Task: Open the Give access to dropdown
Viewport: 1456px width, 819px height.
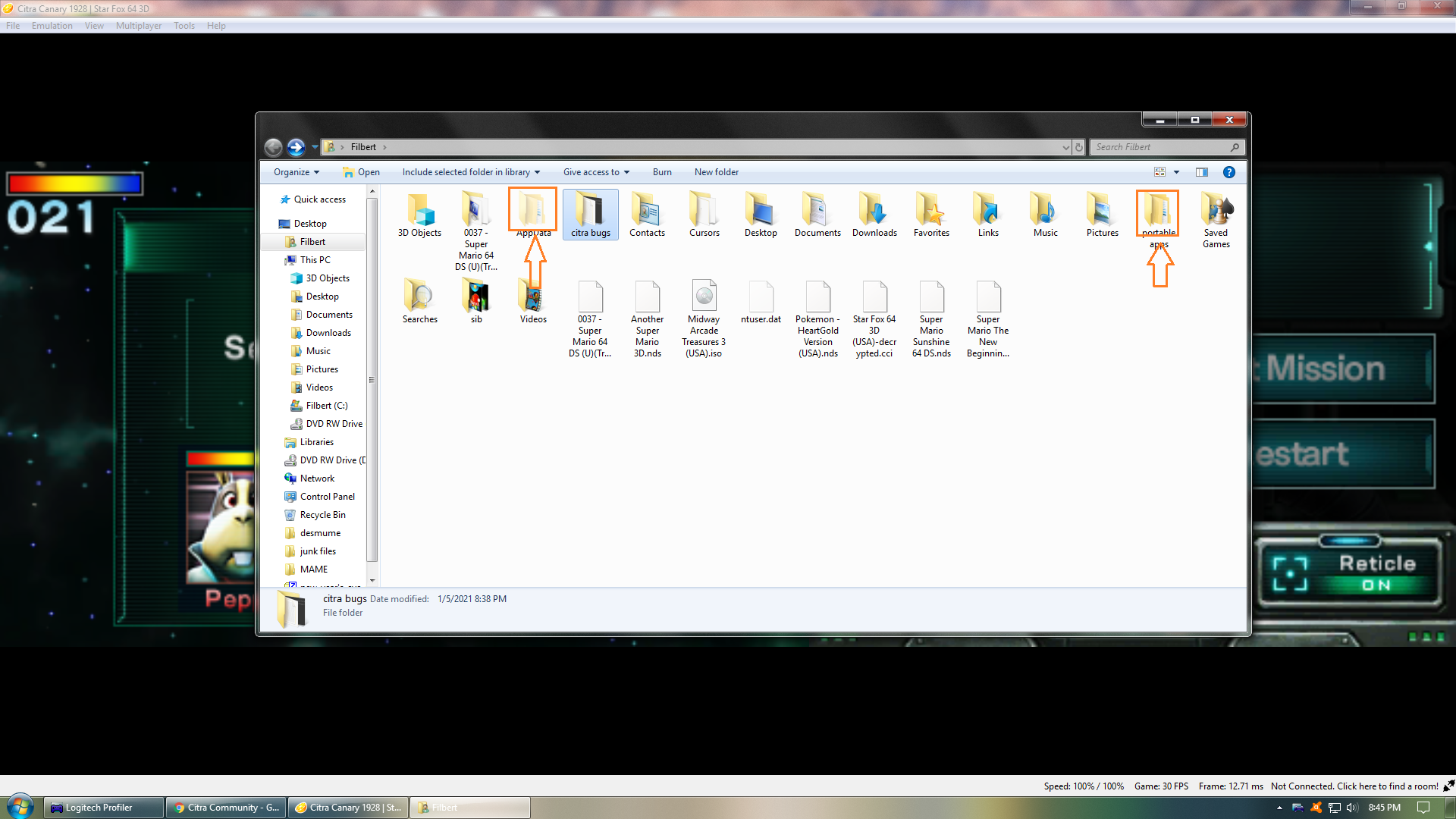Action: coord(596,172)
